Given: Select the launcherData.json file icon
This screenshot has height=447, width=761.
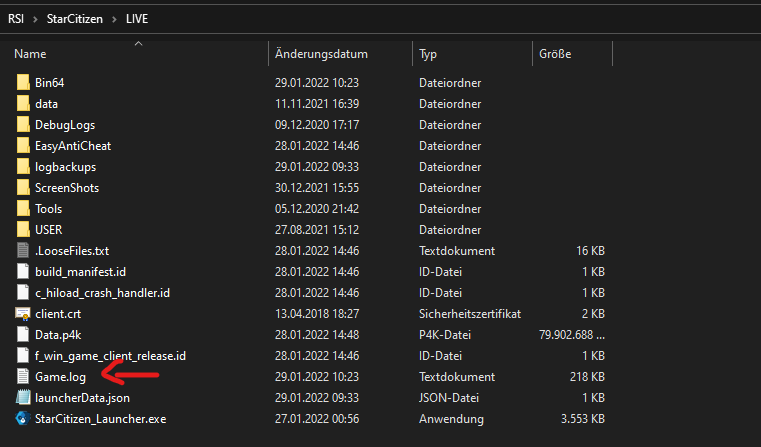Looking at the screenshot, I should 23,397.
